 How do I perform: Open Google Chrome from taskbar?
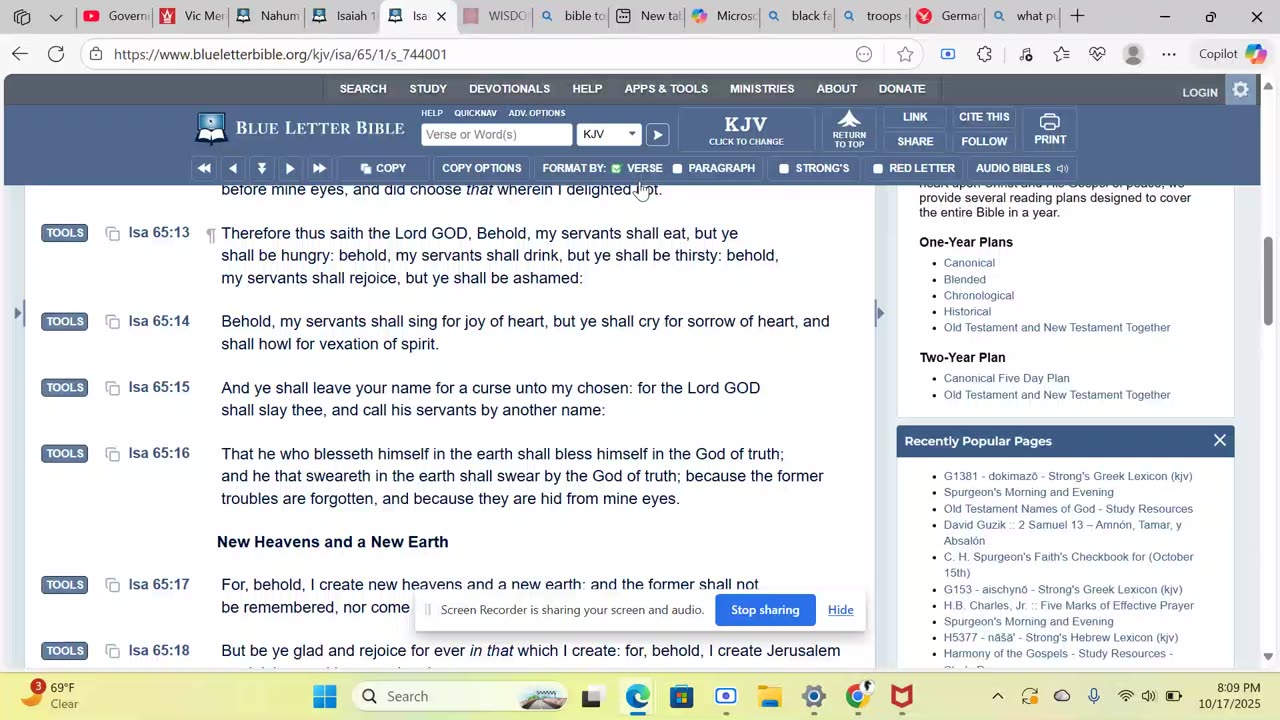coord(858,696)
